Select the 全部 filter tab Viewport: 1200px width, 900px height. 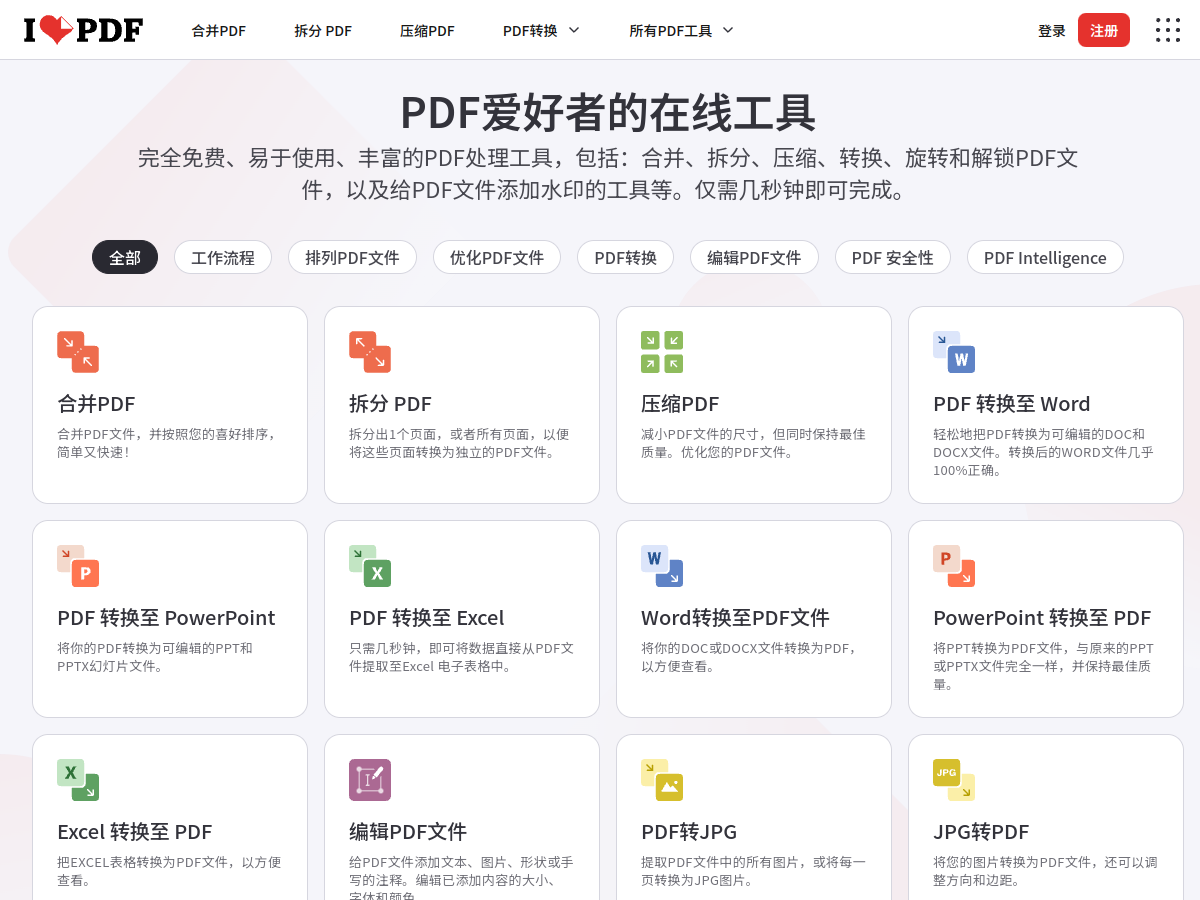point(125,257)
